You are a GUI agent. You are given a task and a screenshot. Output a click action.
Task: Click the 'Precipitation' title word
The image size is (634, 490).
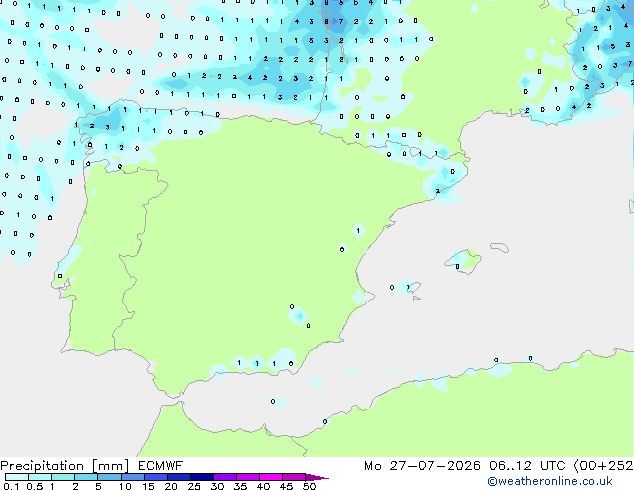(x=42, y=466)
